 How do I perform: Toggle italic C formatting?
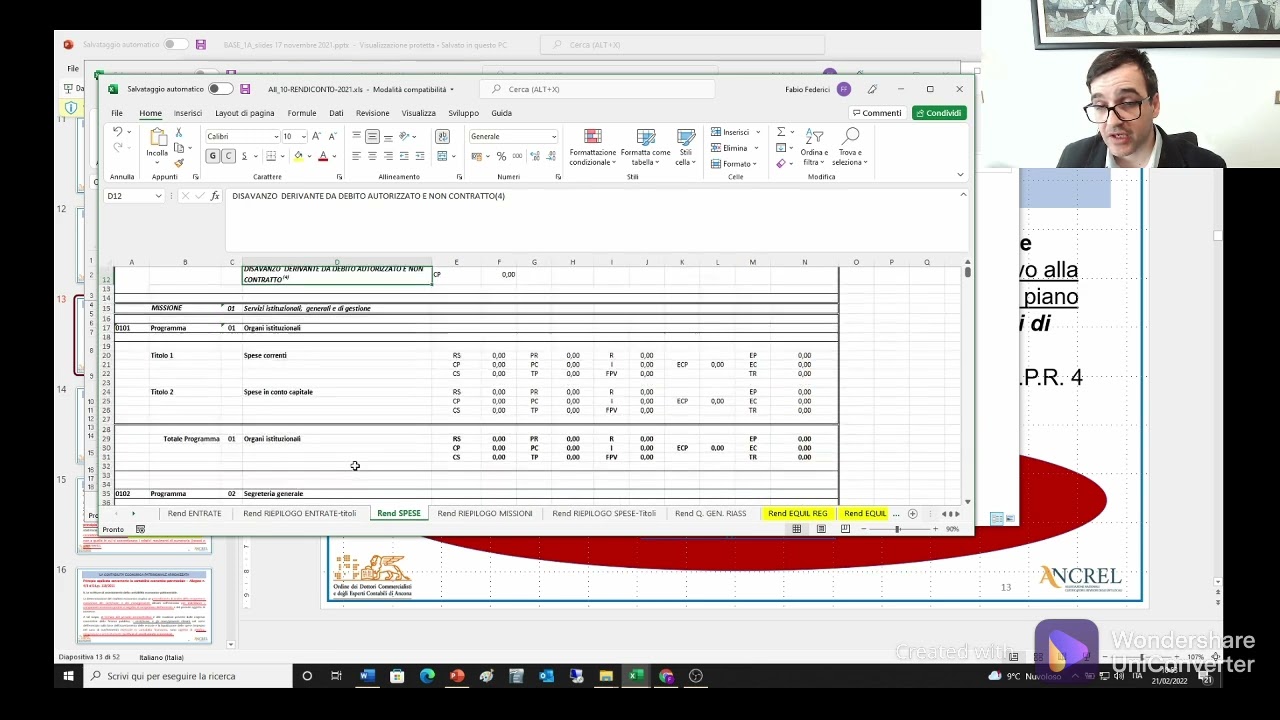coord(228,156)
